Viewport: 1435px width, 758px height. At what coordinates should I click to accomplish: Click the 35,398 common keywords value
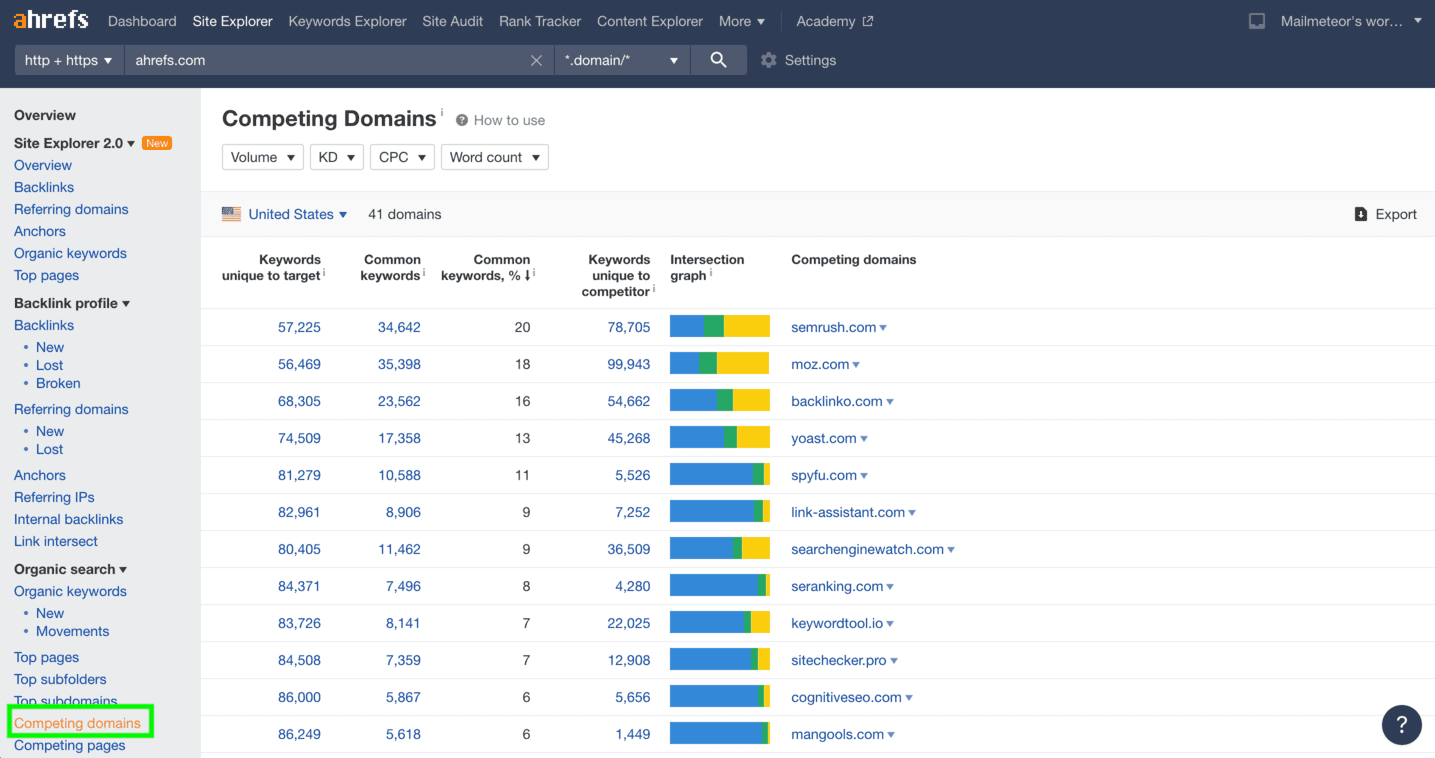click(399, 364)
